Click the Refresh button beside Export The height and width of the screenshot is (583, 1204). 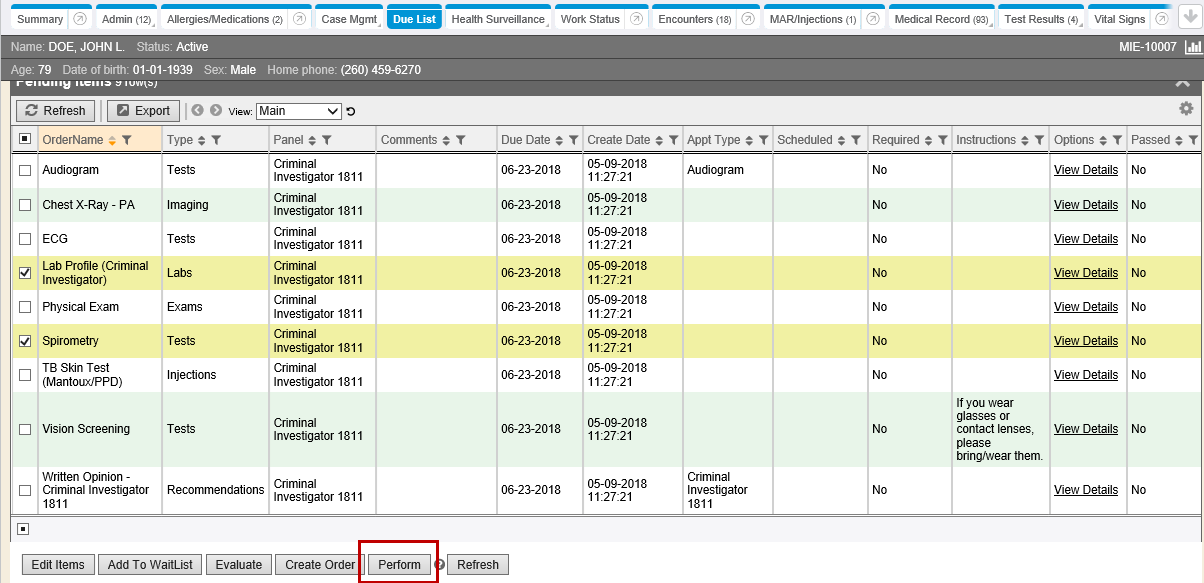tap(56, 111)
